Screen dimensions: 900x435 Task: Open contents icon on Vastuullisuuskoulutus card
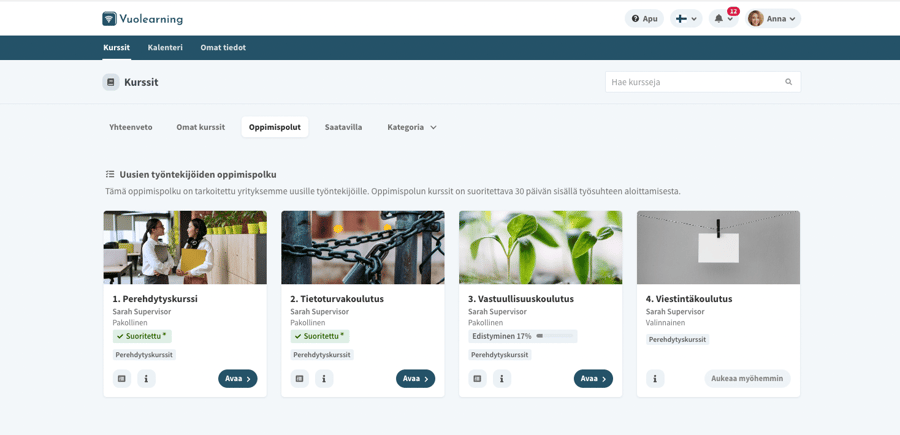pyautogui.click(x=478, y=379)
